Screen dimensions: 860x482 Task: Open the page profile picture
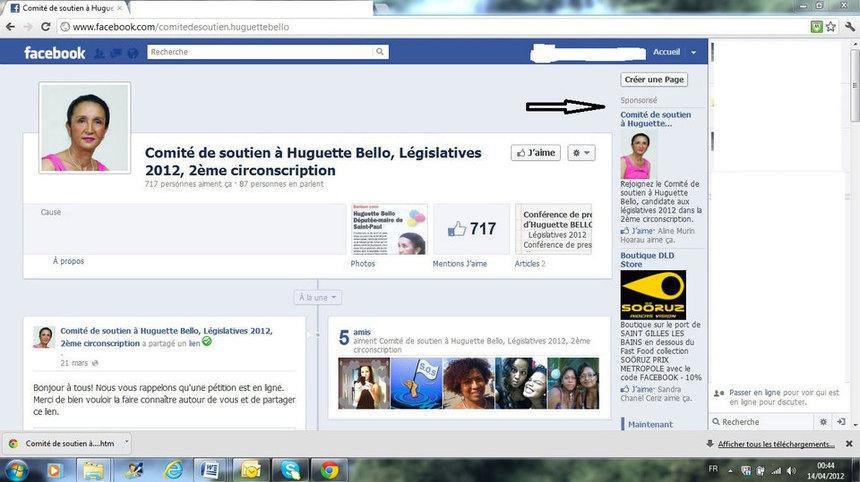[85, 128]
